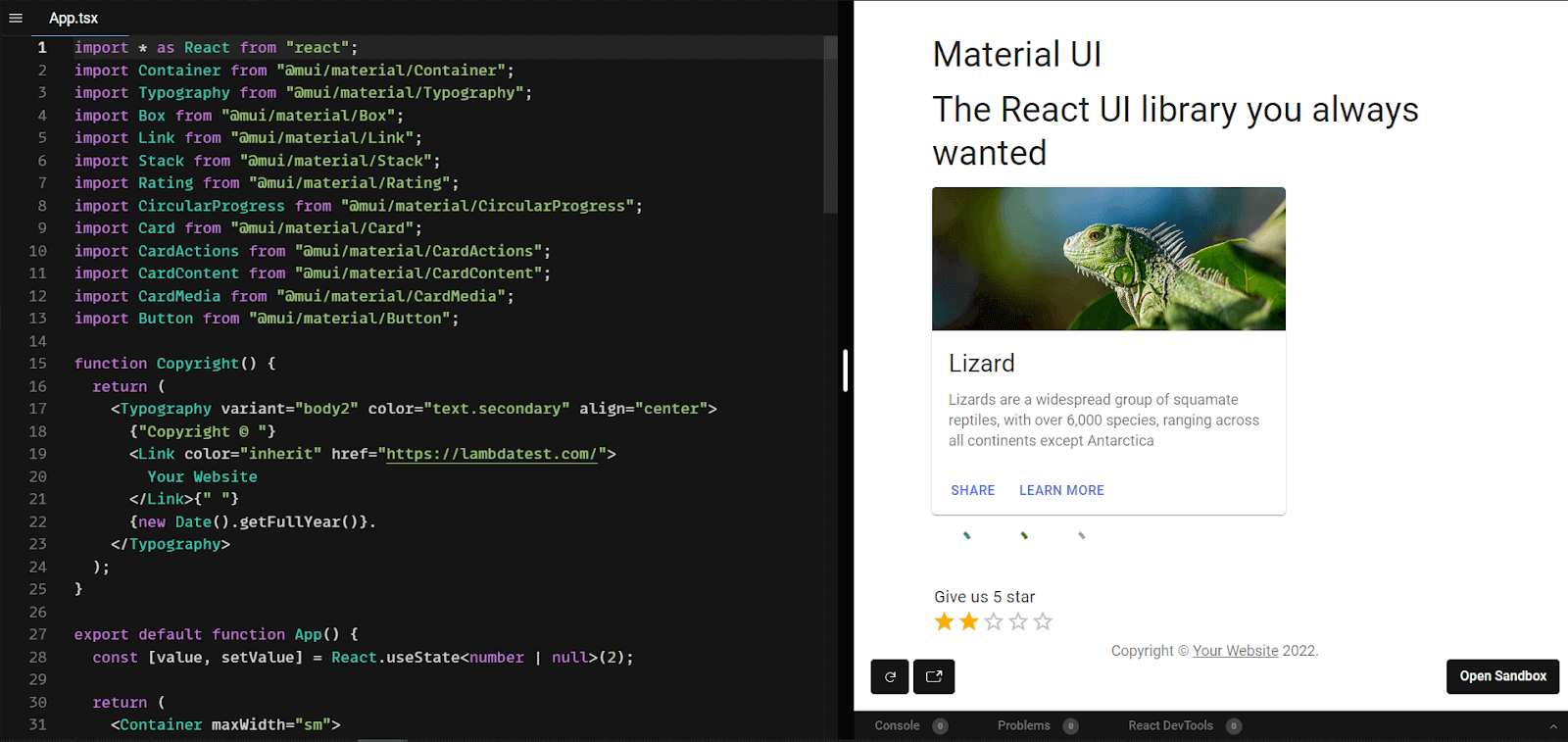The image size is (1568, 742).
Task: Click the 'import Rating' code line
Action: point(266,183)
